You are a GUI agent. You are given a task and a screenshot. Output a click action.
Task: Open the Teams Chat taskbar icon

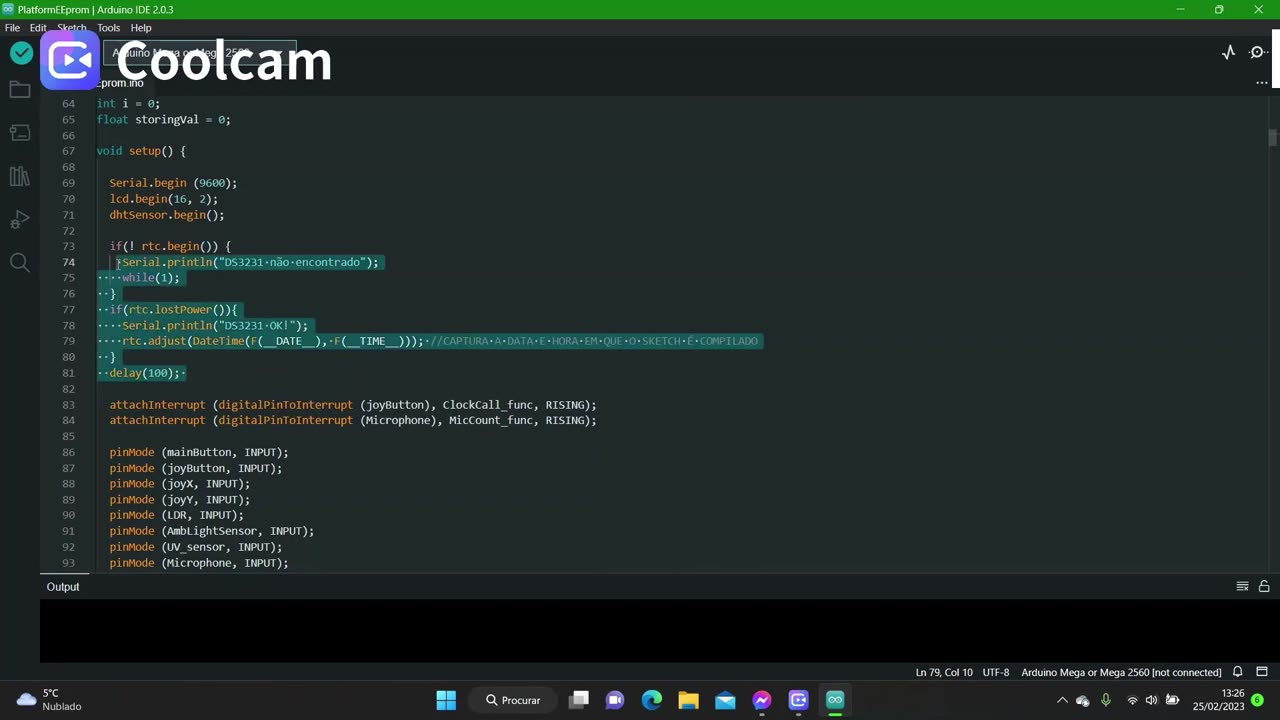[615, 700]
